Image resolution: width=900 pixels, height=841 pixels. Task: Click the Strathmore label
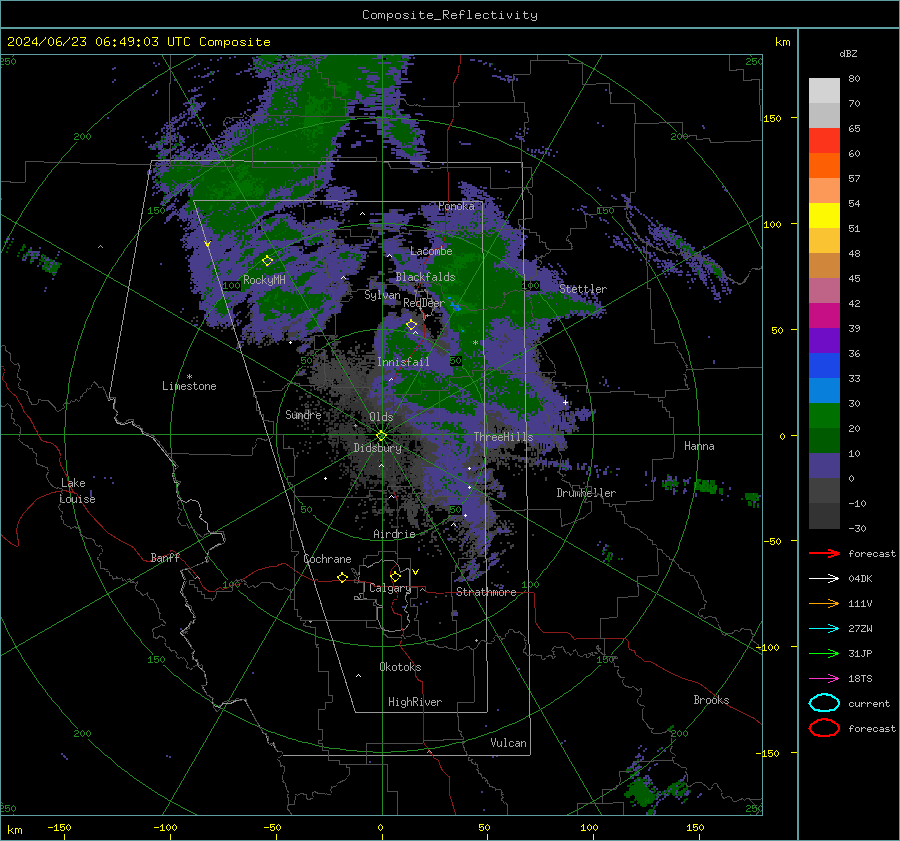pos(486,592)
